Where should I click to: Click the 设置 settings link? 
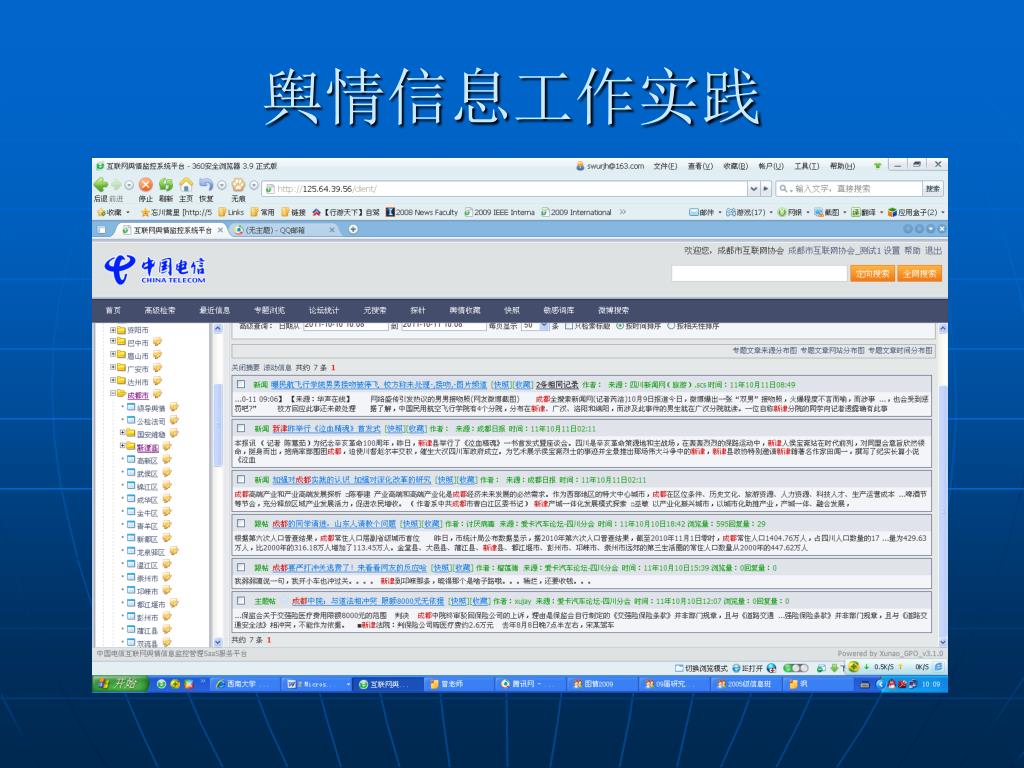892,251
